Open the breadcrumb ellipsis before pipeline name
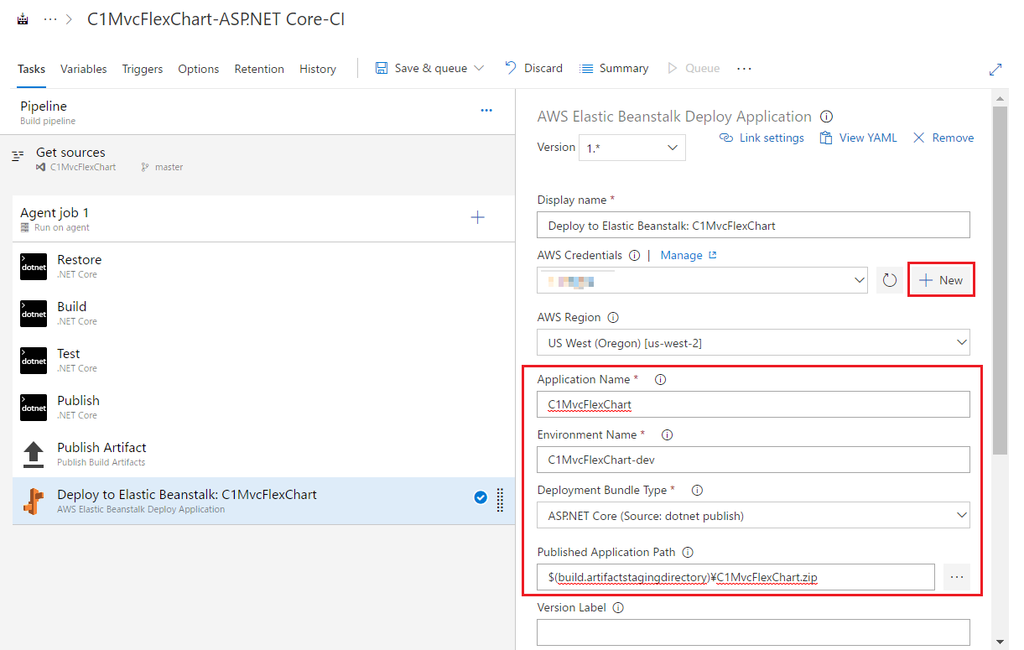The height and width of the screenshot is (650, 1024). (50, 19)
